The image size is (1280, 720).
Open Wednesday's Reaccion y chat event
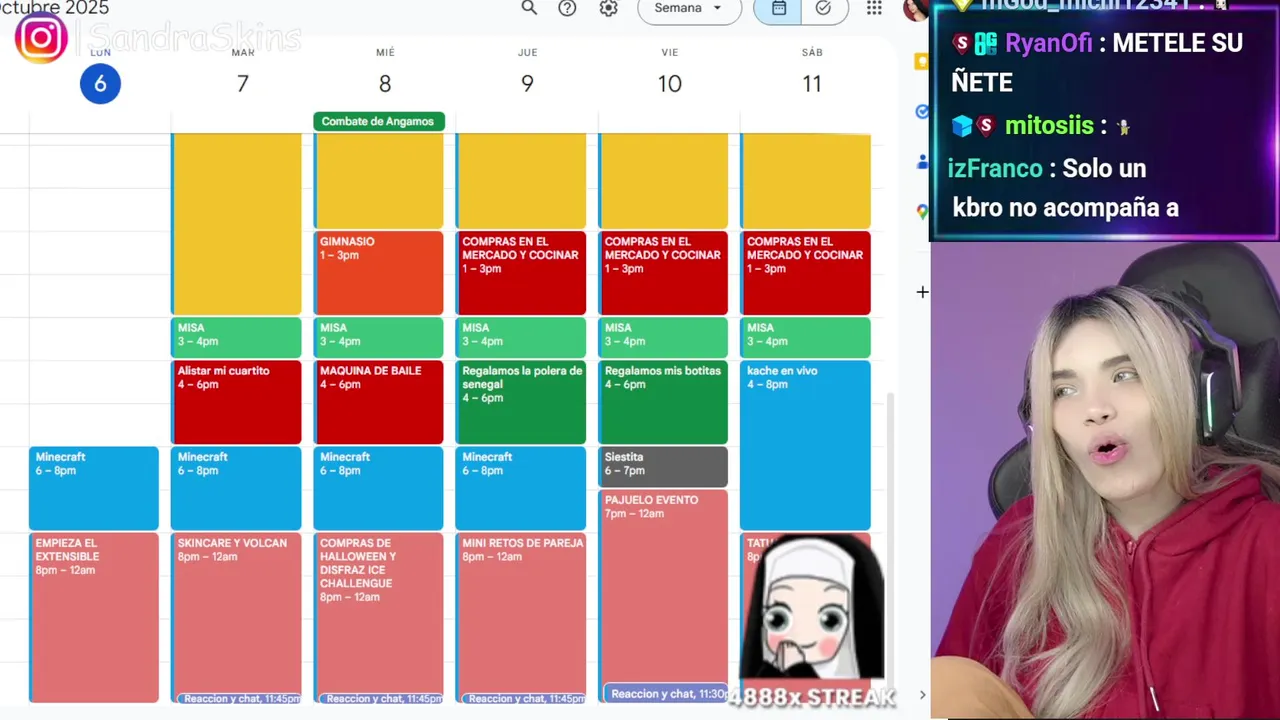(383, 698)
